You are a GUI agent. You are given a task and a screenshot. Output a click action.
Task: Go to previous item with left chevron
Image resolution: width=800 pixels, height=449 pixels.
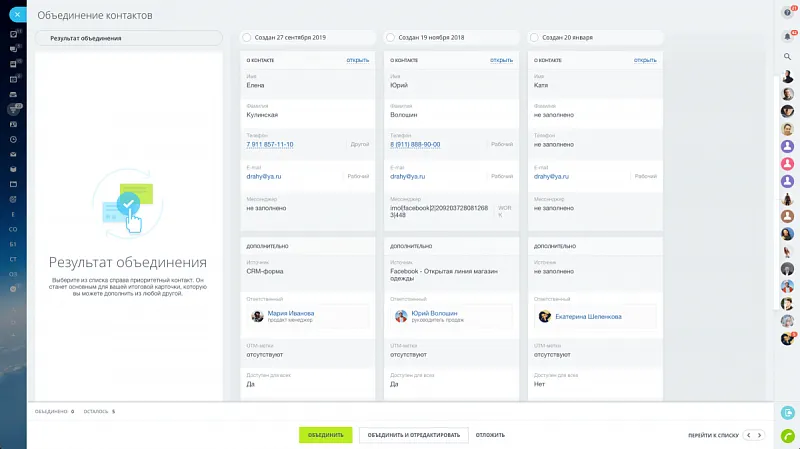click(748, 435)
